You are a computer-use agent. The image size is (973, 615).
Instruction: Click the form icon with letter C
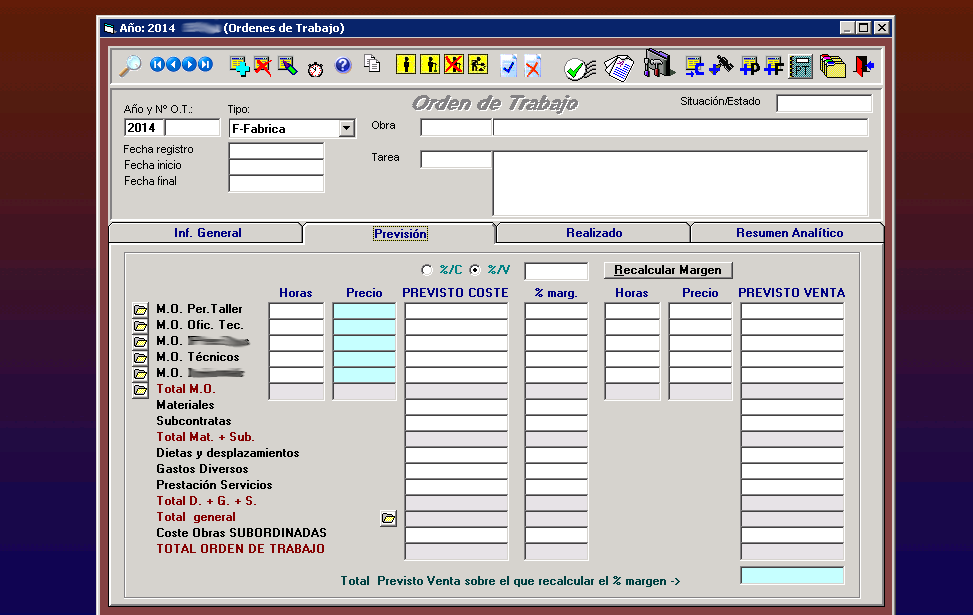point(694,66)
